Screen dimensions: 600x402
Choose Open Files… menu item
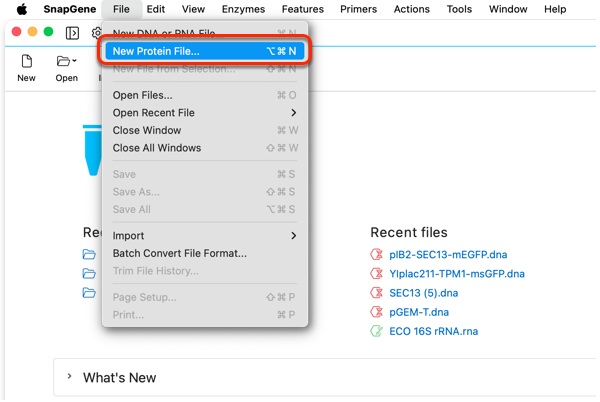tap(205, 95)
